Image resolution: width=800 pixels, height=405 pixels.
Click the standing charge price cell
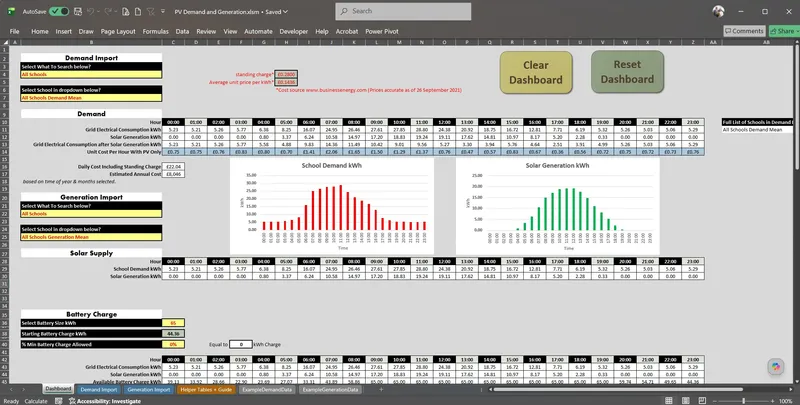click(286, 74)
